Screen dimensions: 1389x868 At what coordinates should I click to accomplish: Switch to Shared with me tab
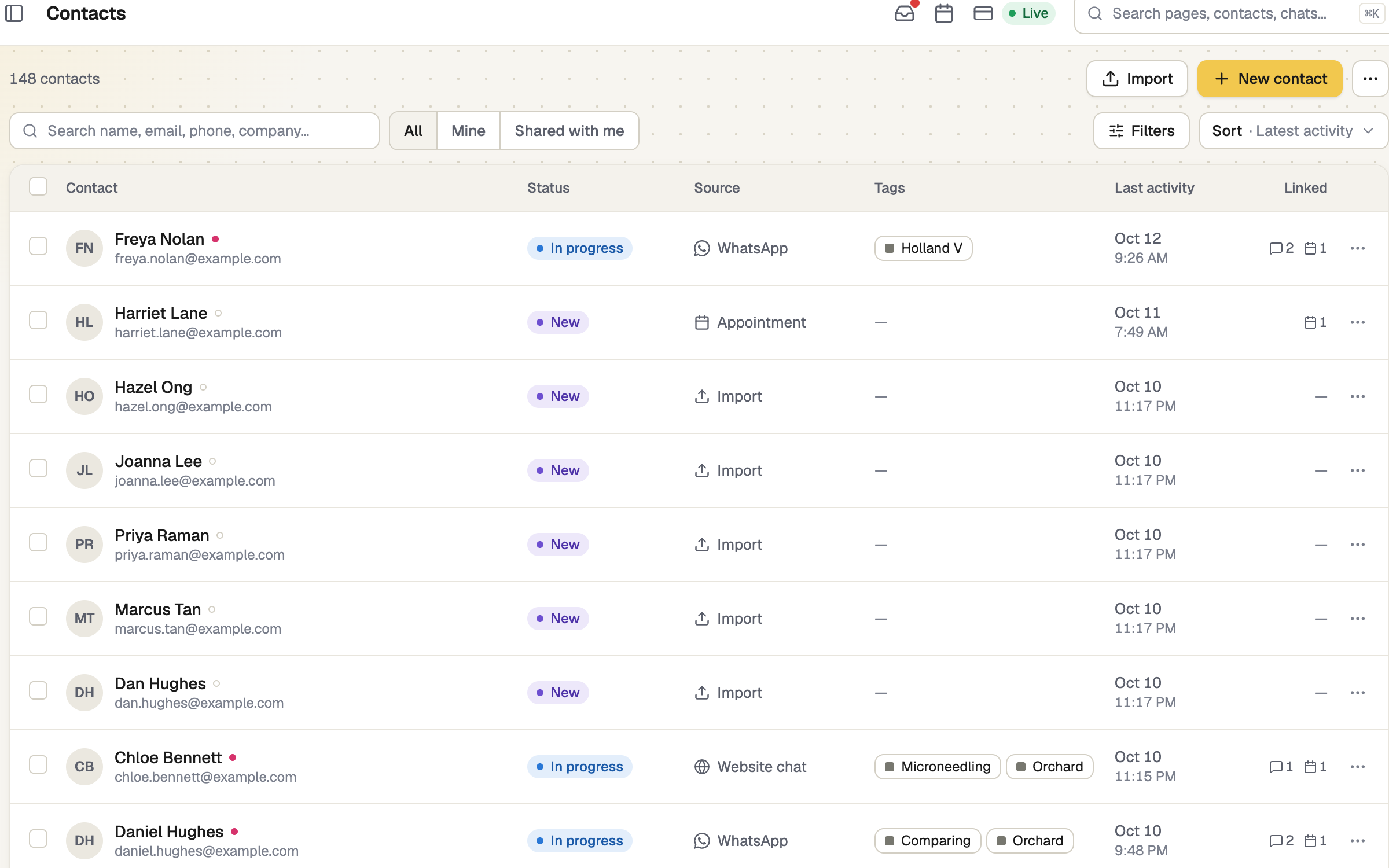pyautogui.click(x=569, y=131)
